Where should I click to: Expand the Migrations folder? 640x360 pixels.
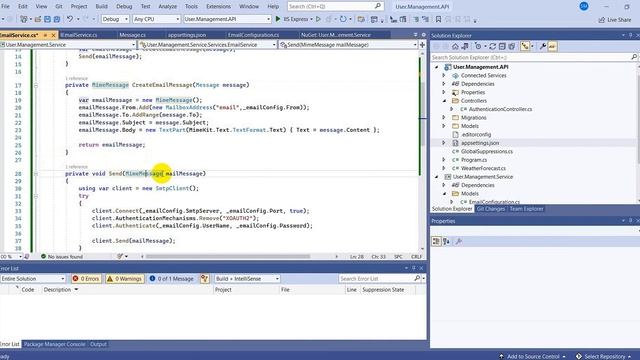[x=444, y=118]
